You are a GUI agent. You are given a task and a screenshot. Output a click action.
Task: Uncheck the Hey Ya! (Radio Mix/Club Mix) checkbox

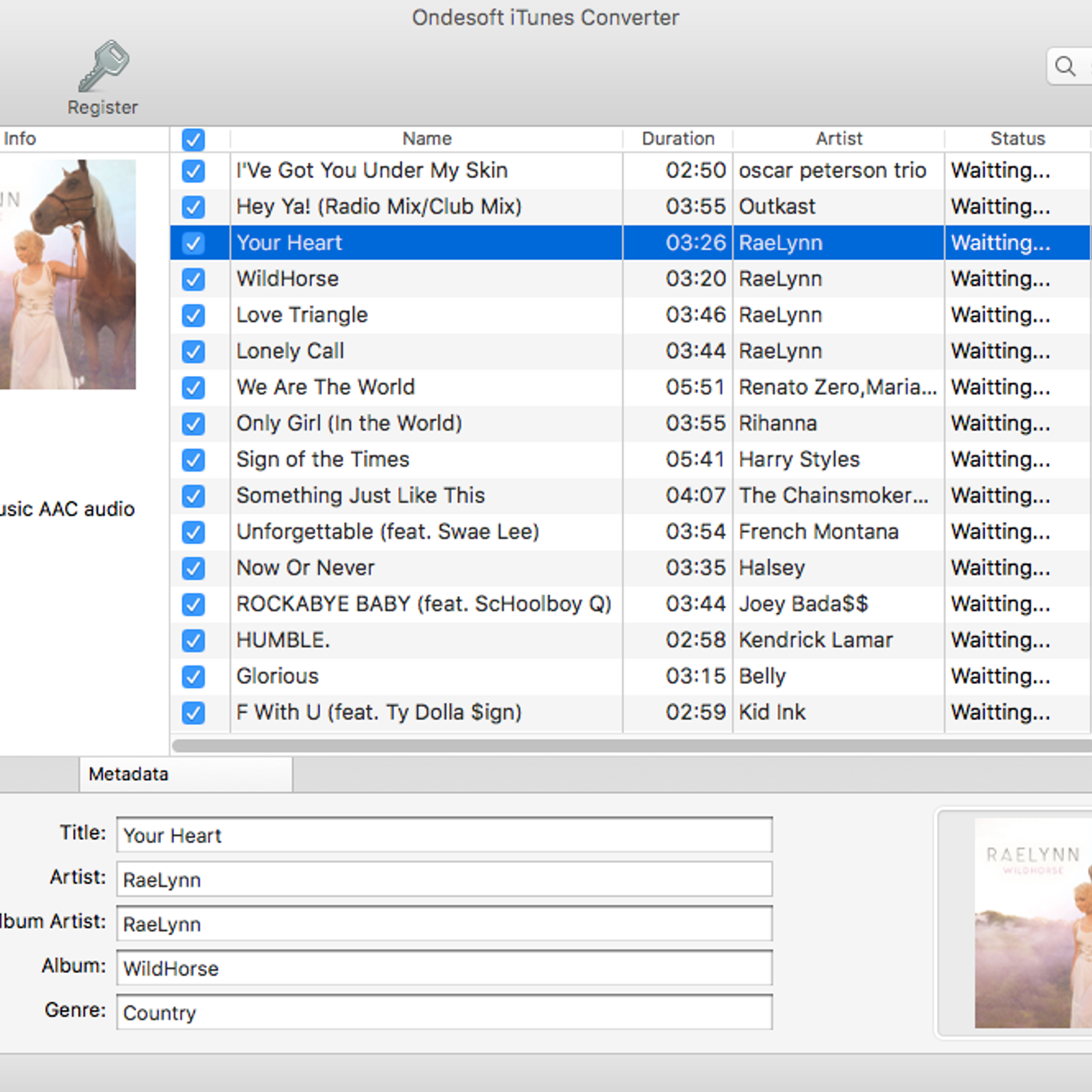coord(193,207)
